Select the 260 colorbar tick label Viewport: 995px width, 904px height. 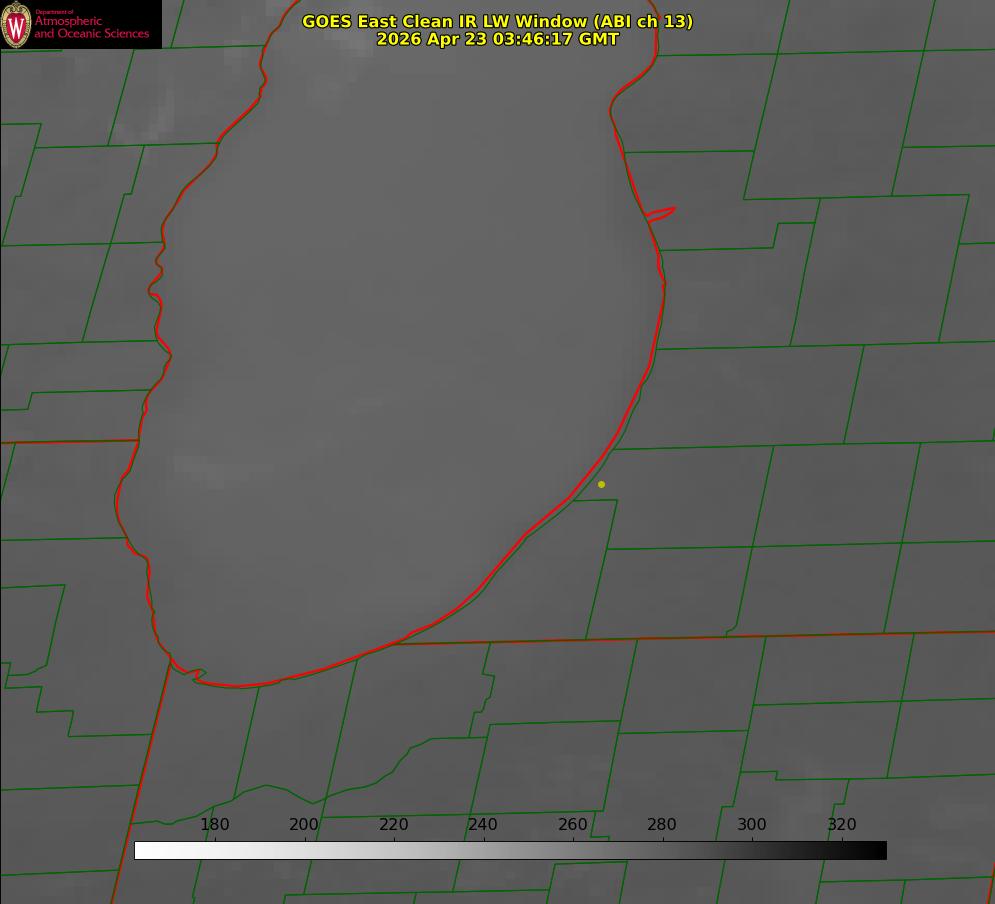point(572,824)
